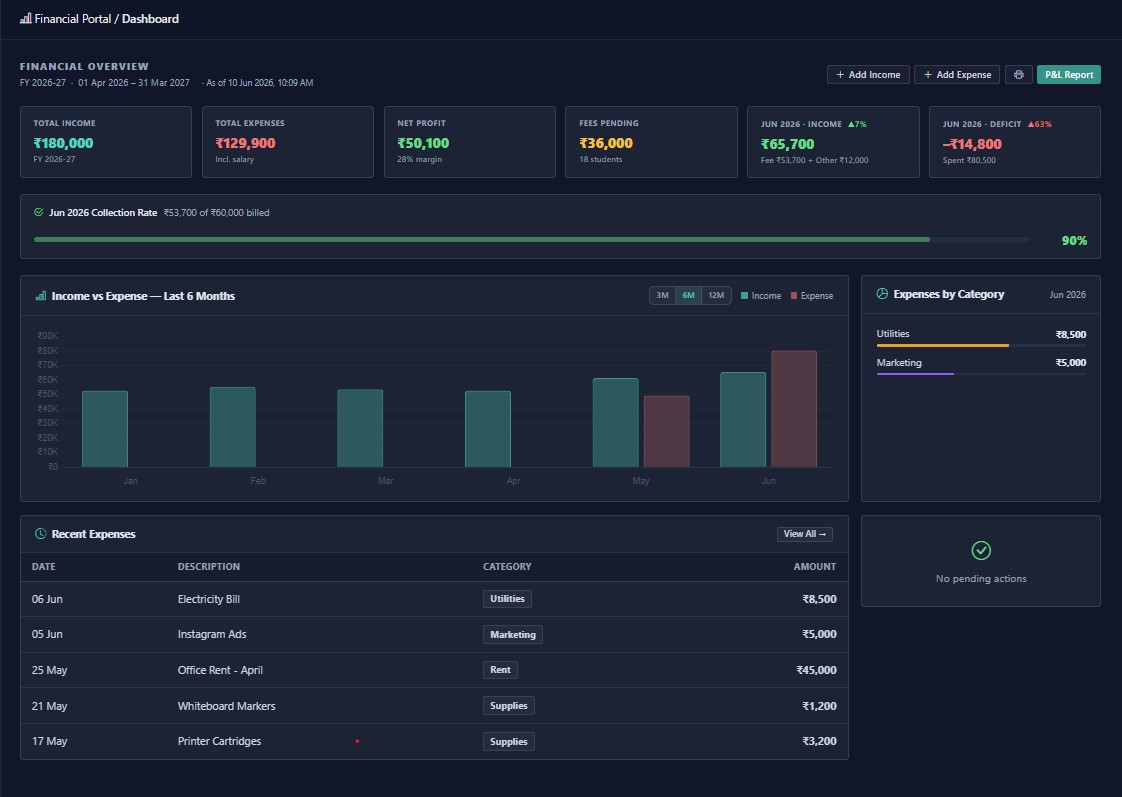Click the 18 students text
The image size is (1122, 797).
pyautogui.click(x=600, y=160)
